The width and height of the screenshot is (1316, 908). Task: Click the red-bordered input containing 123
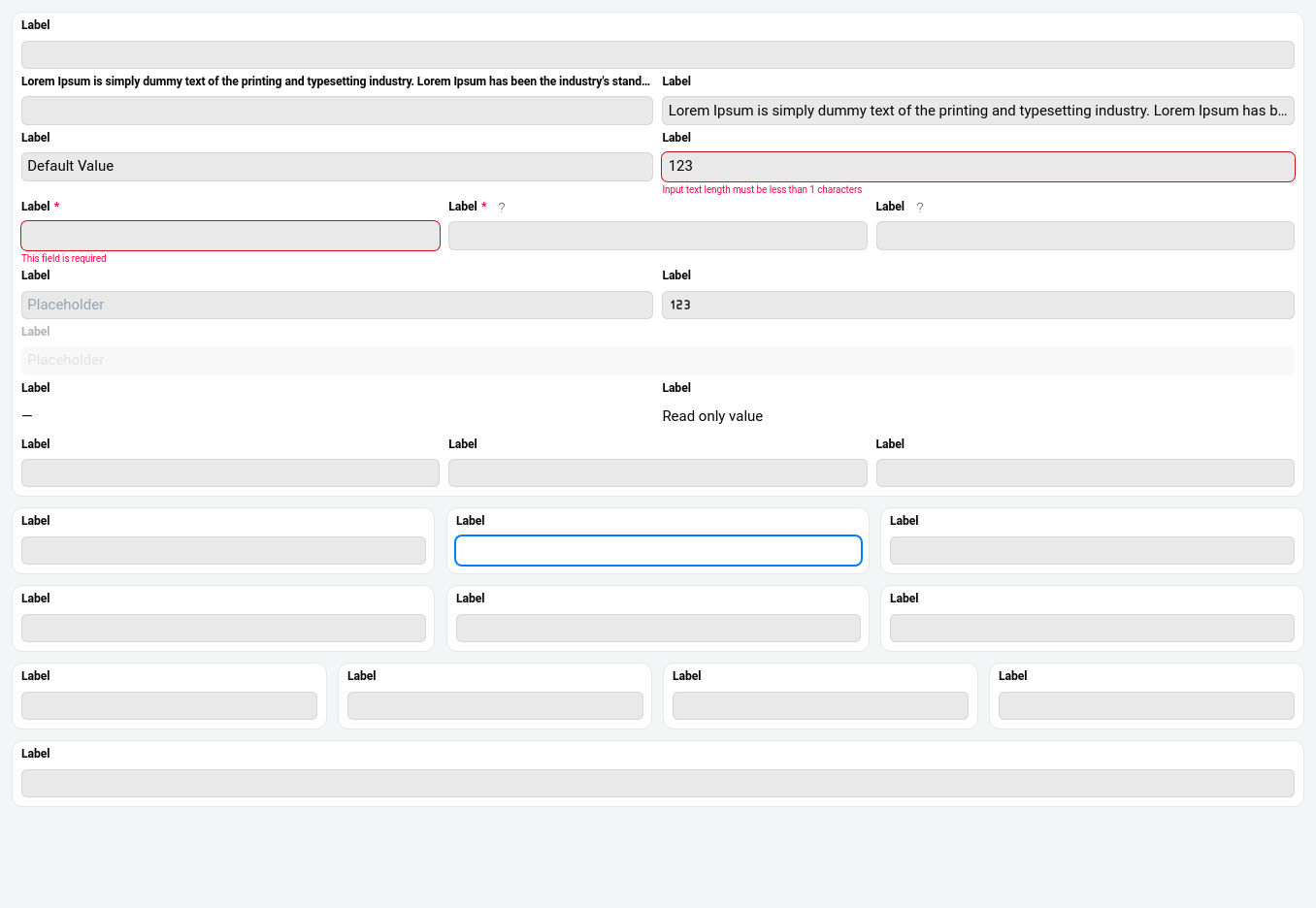977,167
